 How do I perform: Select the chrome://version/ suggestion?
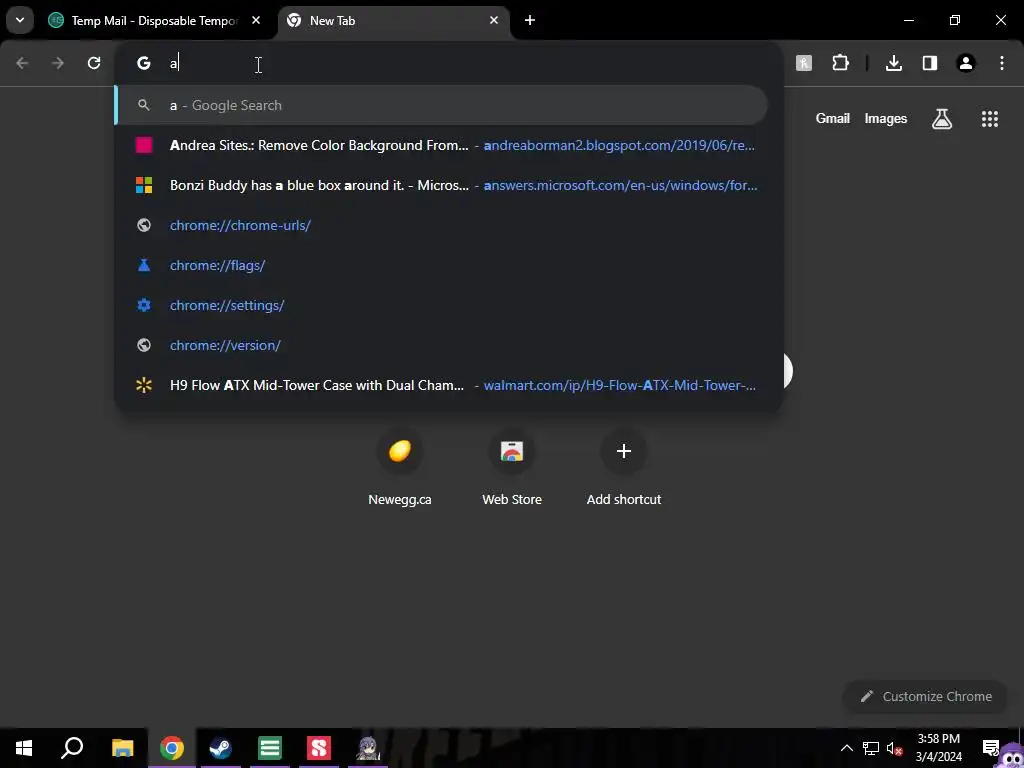449,345
